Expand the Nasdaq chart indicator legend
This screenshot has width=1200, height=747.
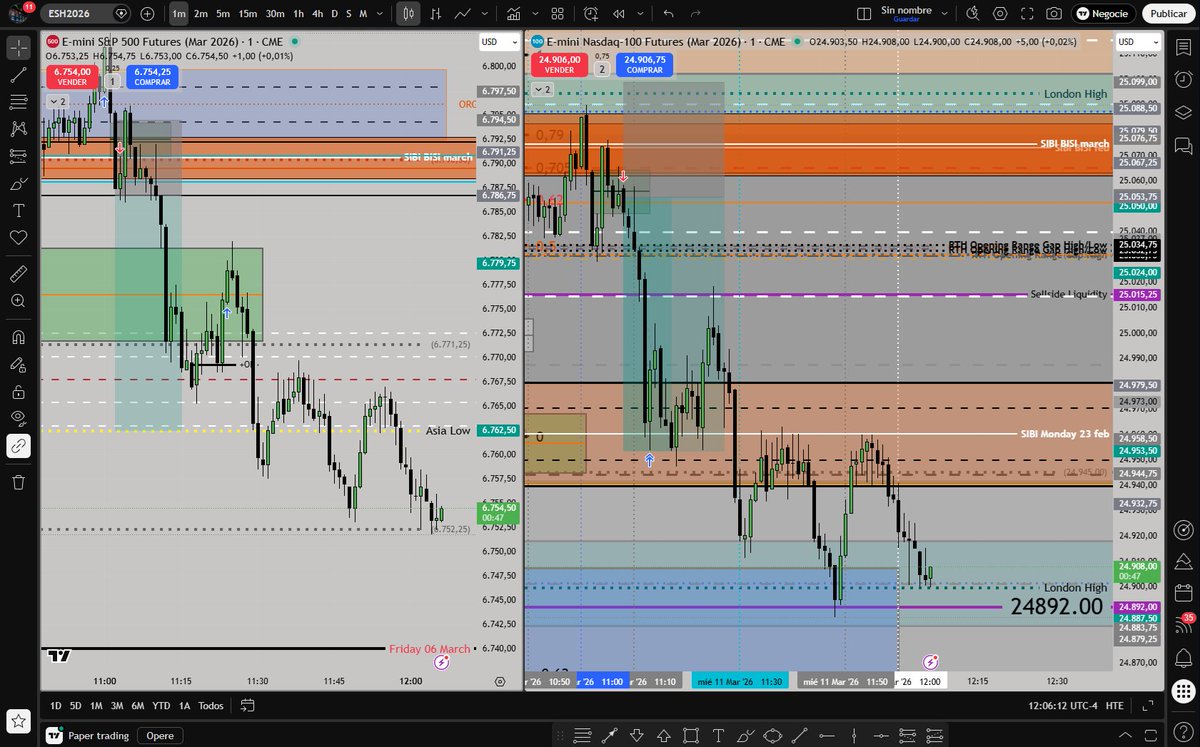tap(541, 89)
